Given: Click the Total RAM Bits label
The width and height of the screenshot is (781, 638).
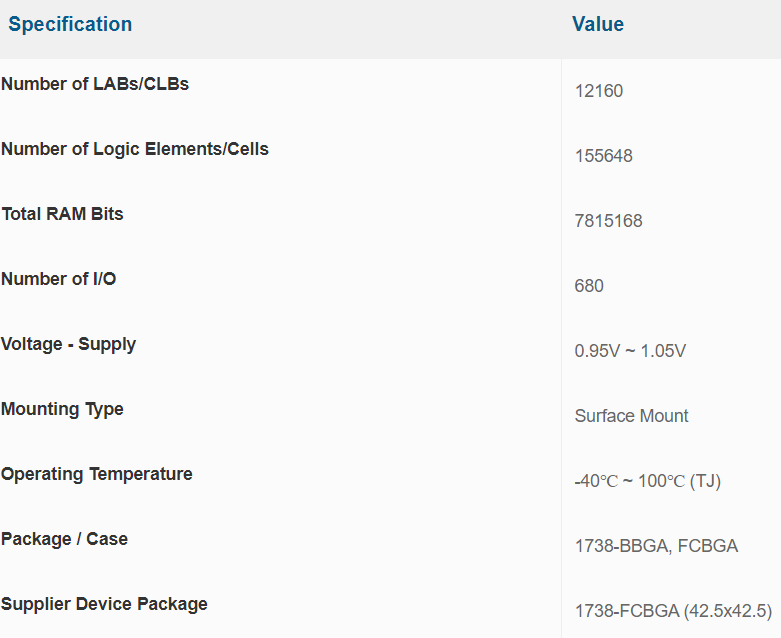Looking at the screenshot, I should [63, 214].
